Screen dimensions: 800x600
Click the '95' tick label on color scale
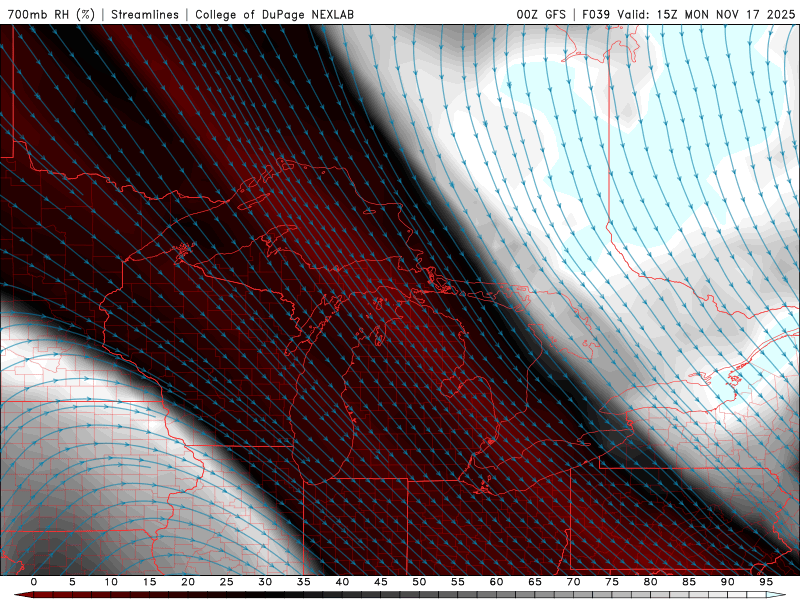click(x=766, y=582)
